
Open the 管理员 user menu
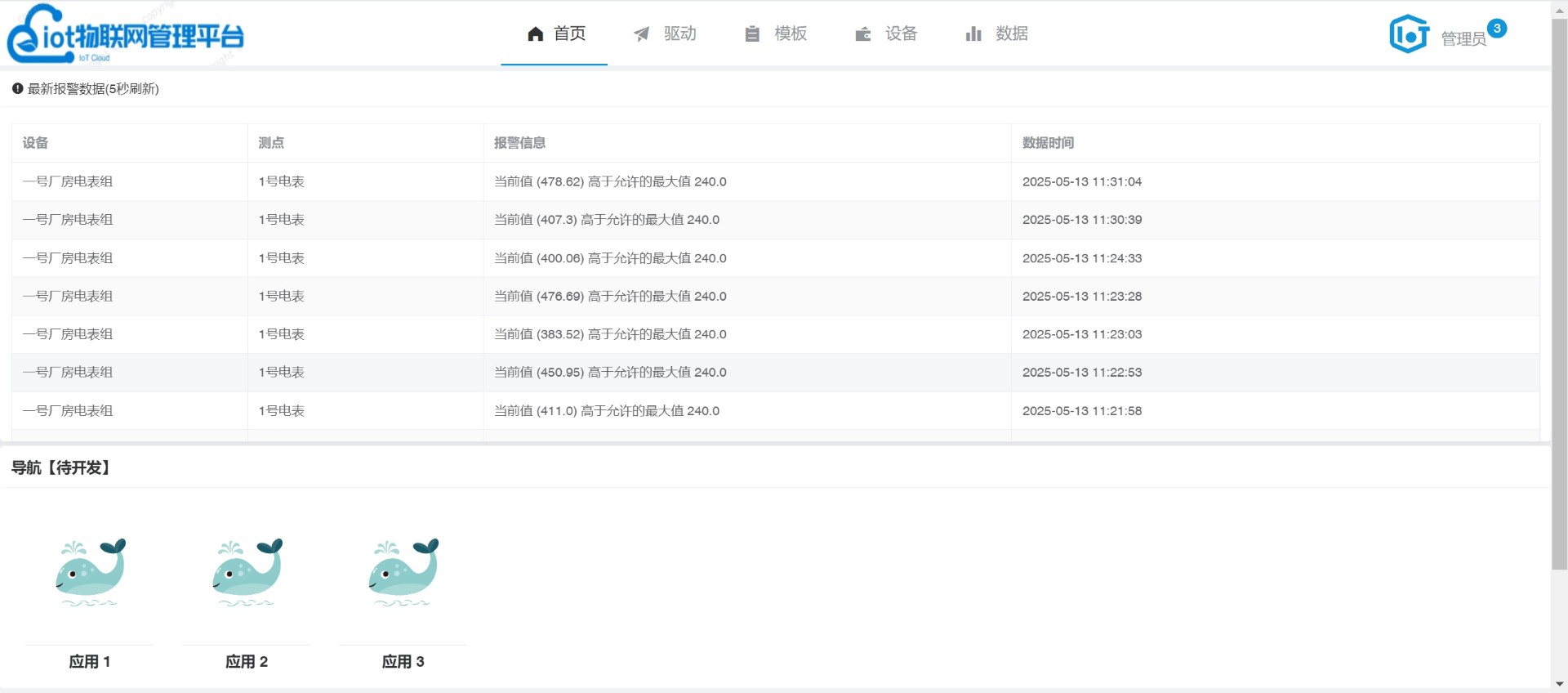click(x=1463, y=38)
